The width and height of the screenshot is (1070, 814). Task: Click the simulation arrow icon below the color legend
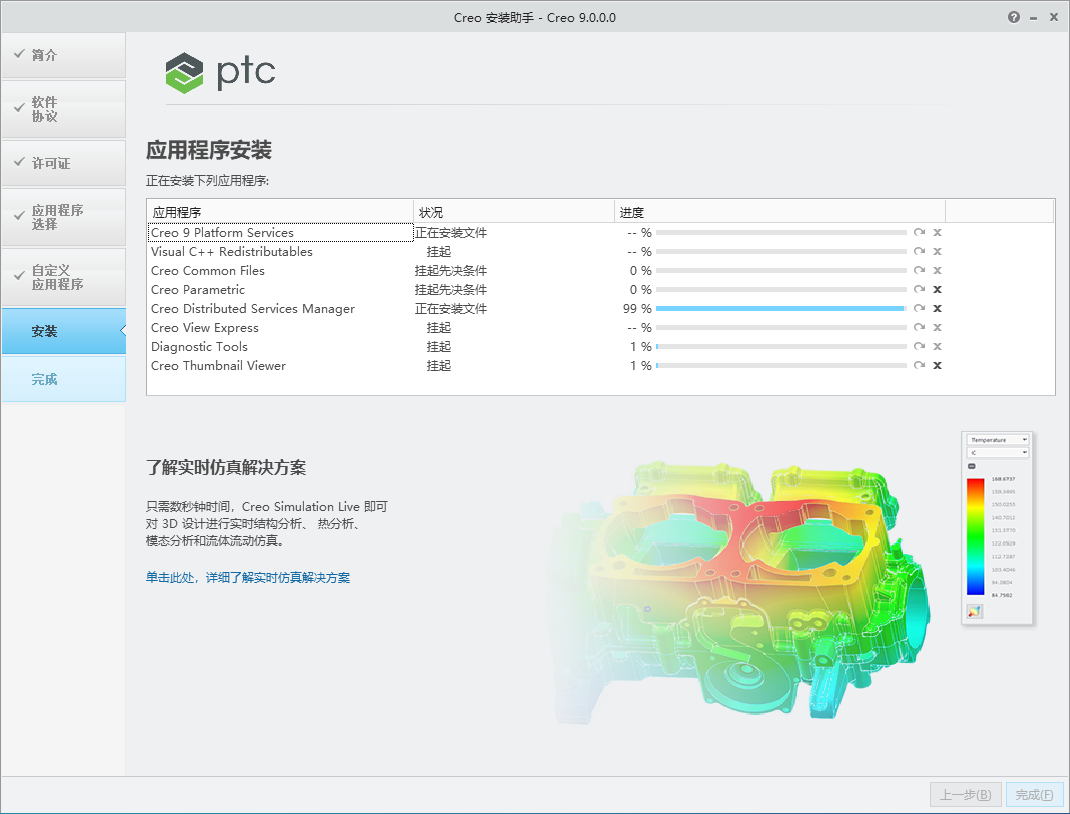tap(974, 610)
